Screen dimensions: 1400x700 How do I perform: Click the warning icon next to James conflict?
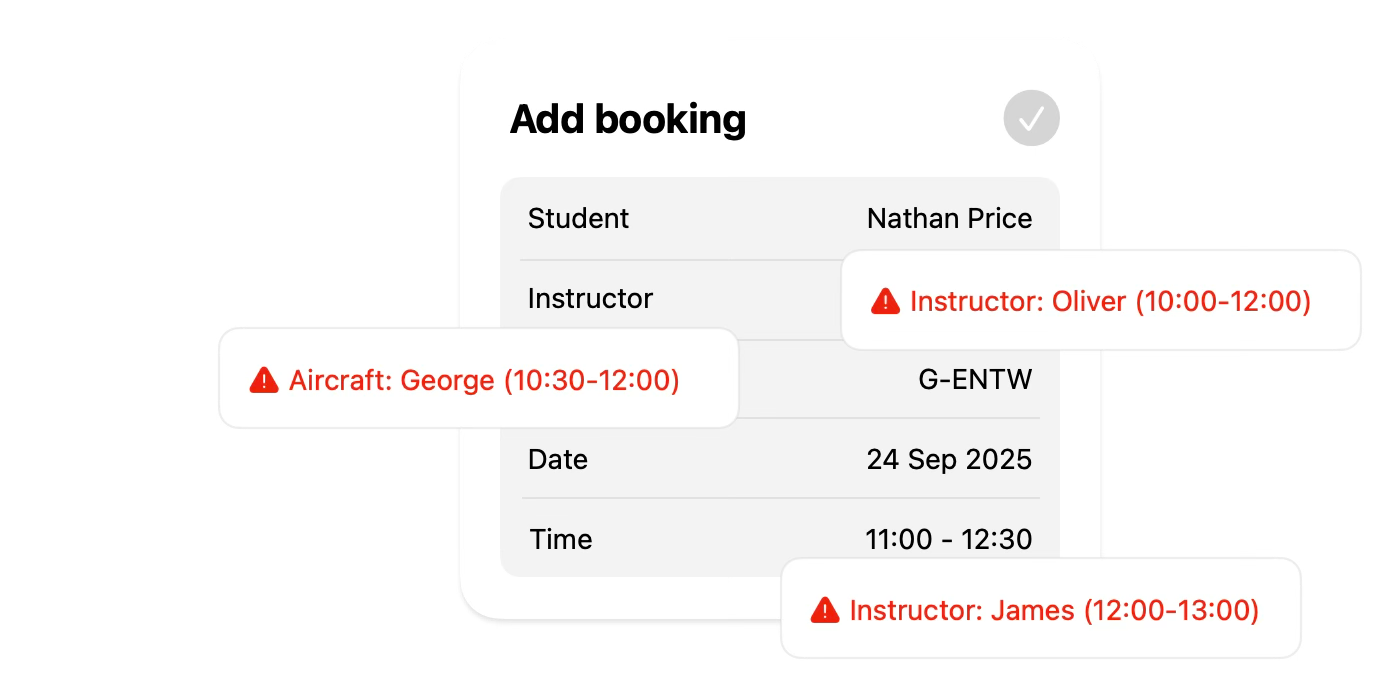[x=824, y=608]
